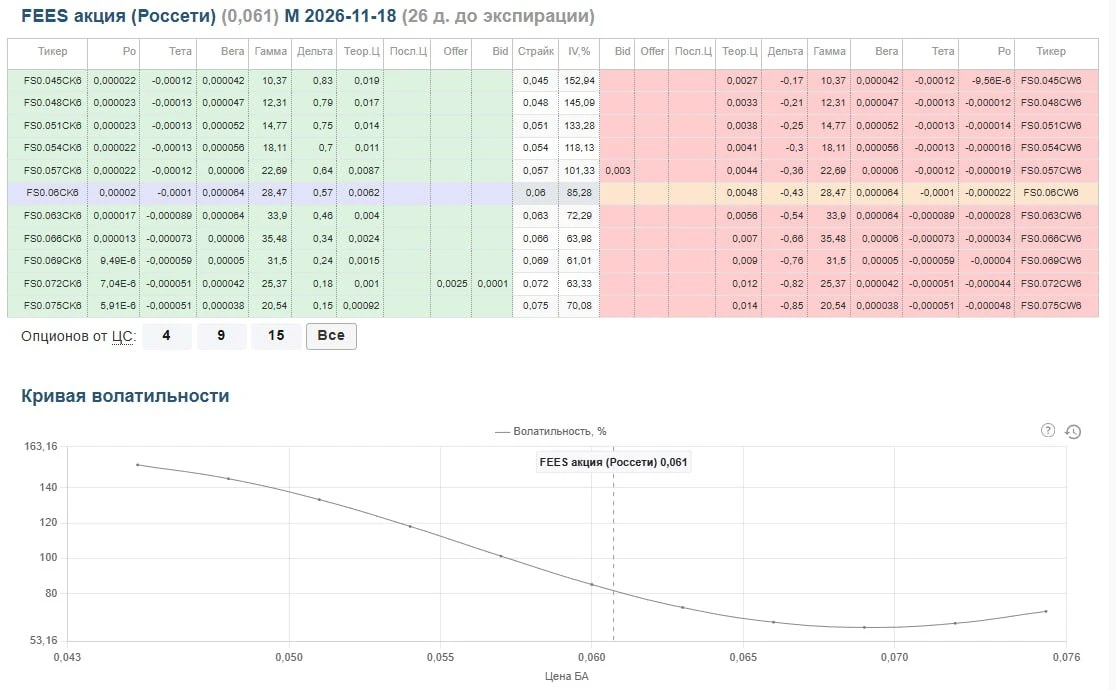Open call ticker FS0.057CK6
Viewport: 1116px width, 690px height.
[53, 170]
